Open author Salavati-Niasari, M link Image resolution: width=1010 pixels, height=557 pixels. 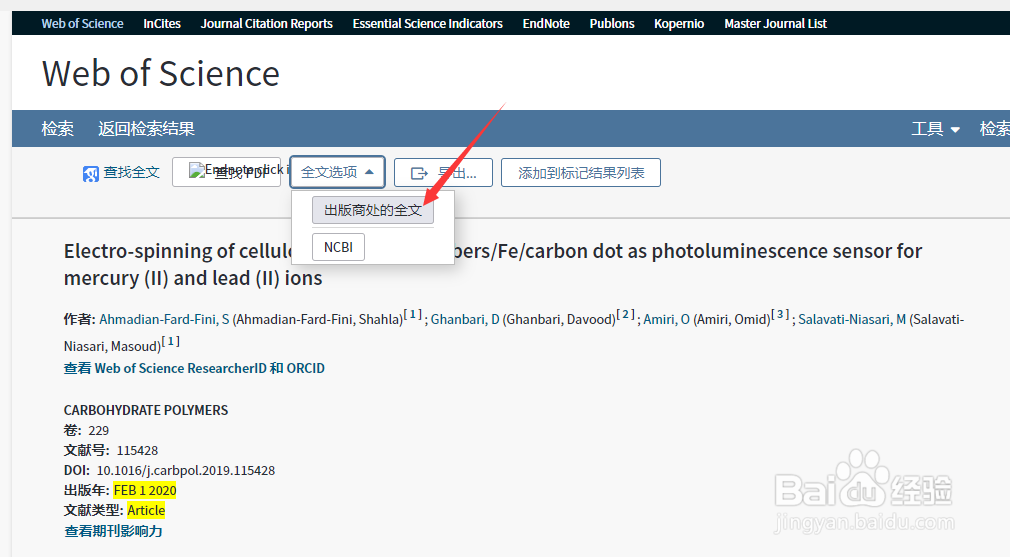[852, 319]
